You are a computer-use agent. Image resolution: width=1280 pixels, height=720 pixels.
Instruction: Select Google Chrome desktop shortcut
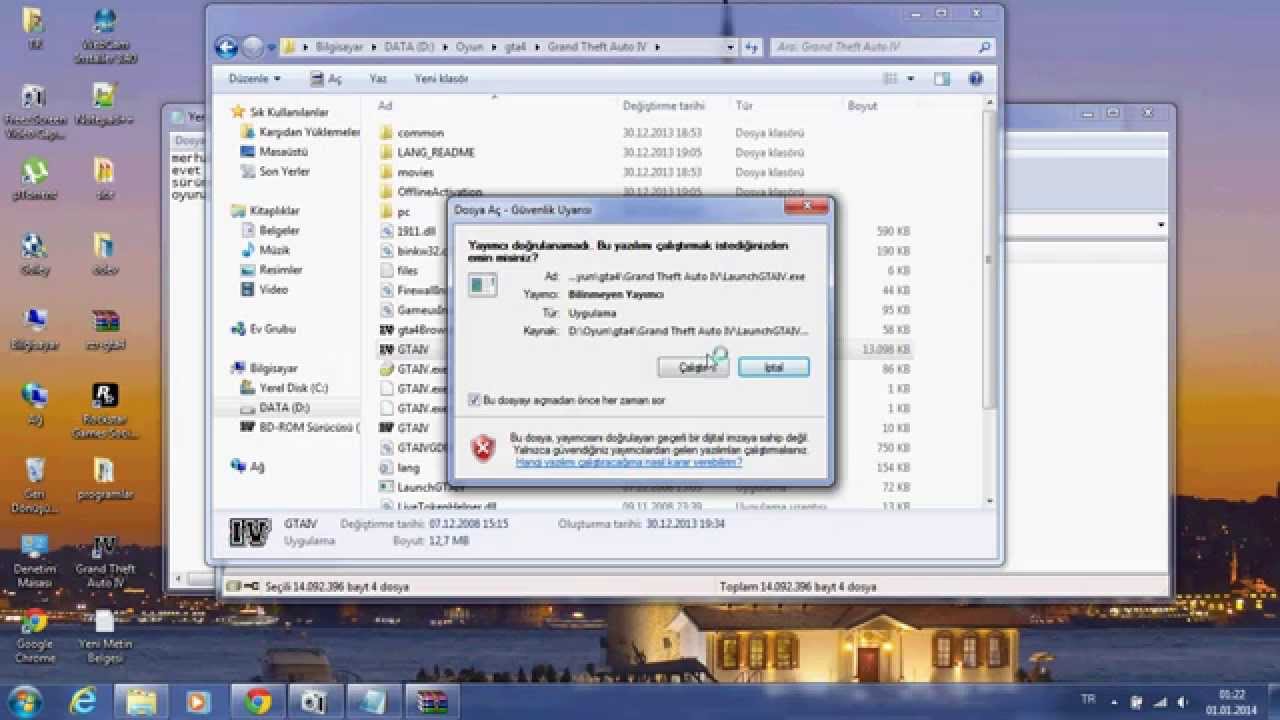34,635
